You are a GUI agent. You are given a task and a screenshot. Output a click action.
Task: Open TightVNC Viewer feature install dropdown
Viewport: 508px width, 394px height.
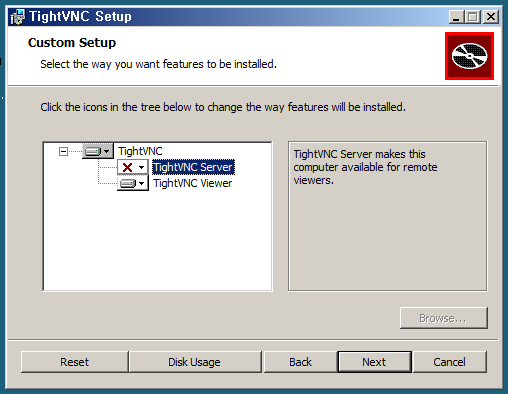[132, 183]
